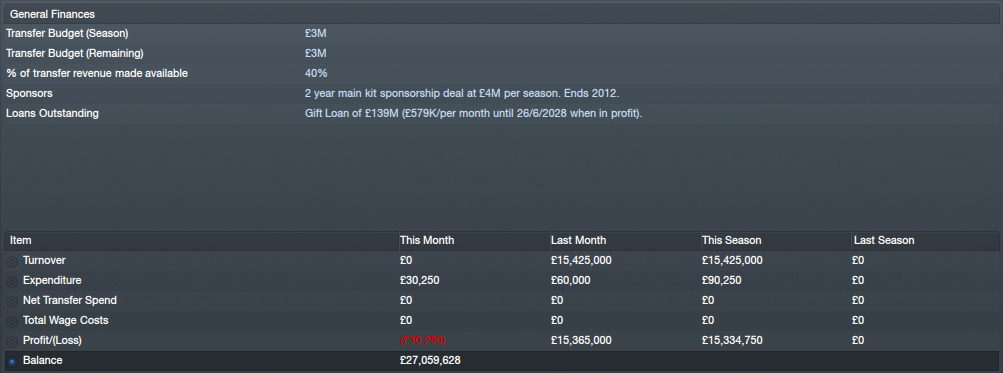Select the Total Wage Costs radio button
The width and height of the screenshot is (1003, 373).
coord(12,321)
